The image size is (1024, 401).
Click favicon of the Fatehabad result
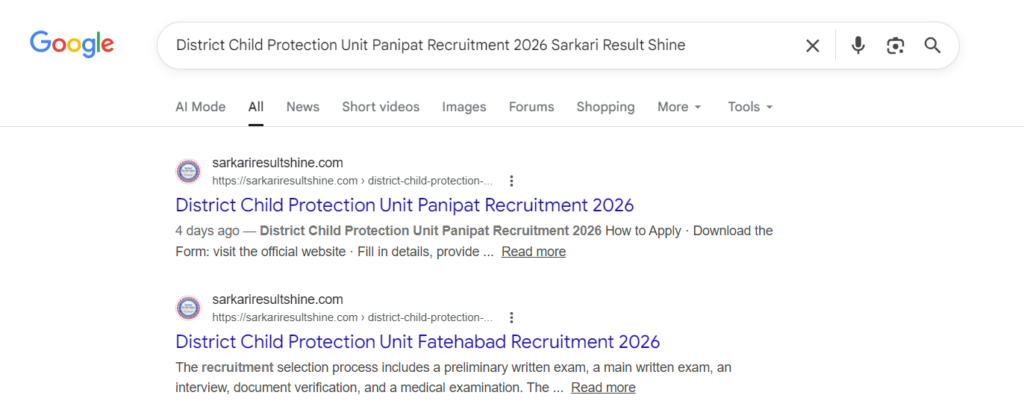pyautogui.click(x=188, y=307)
